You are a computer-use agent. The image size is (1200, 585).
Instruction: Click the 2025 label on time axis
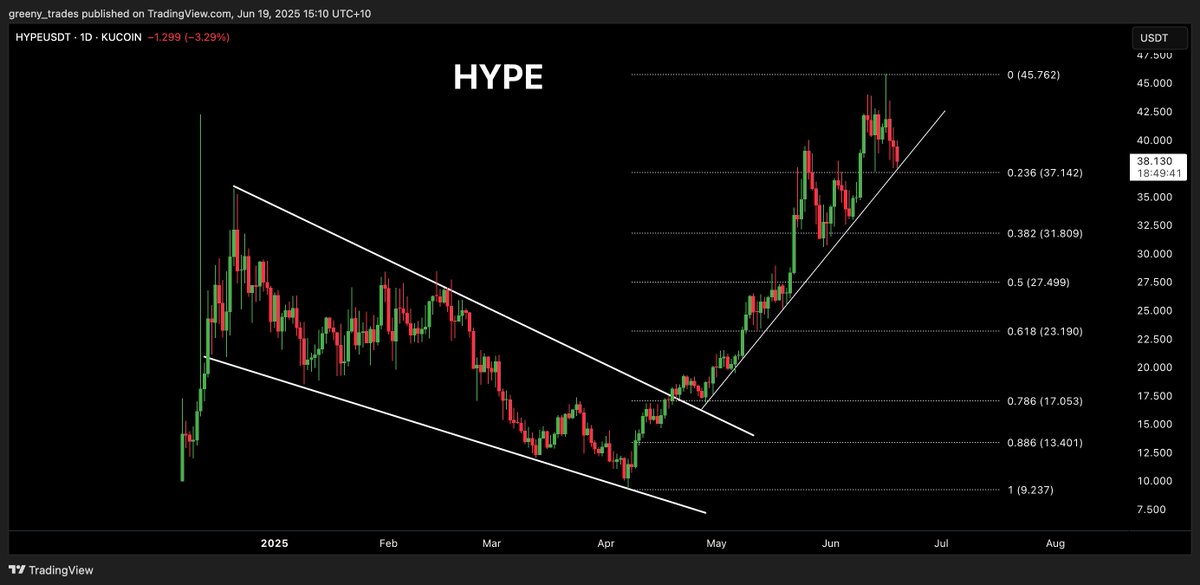(275, 543)
